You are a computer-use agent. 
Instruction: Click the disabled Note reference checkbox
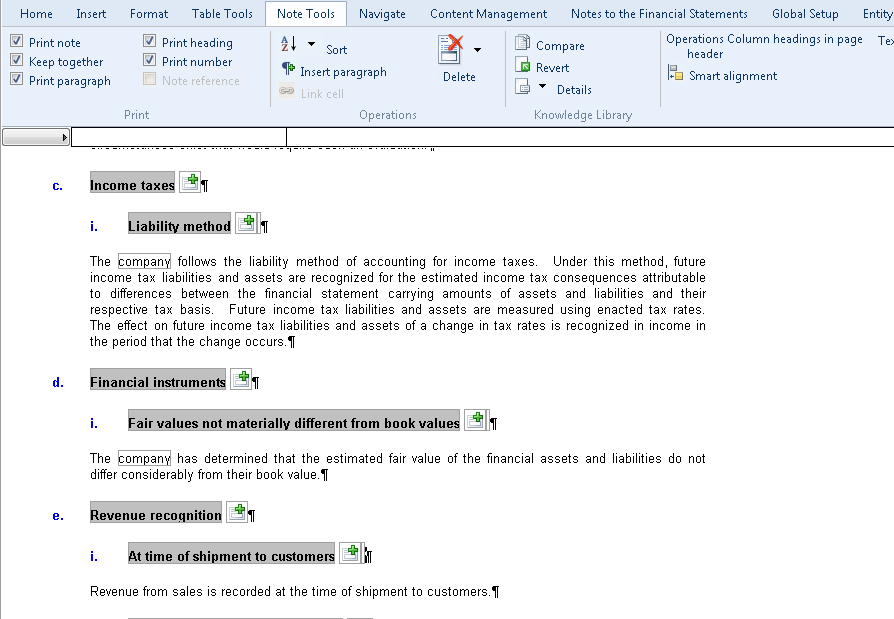point(149,79)
